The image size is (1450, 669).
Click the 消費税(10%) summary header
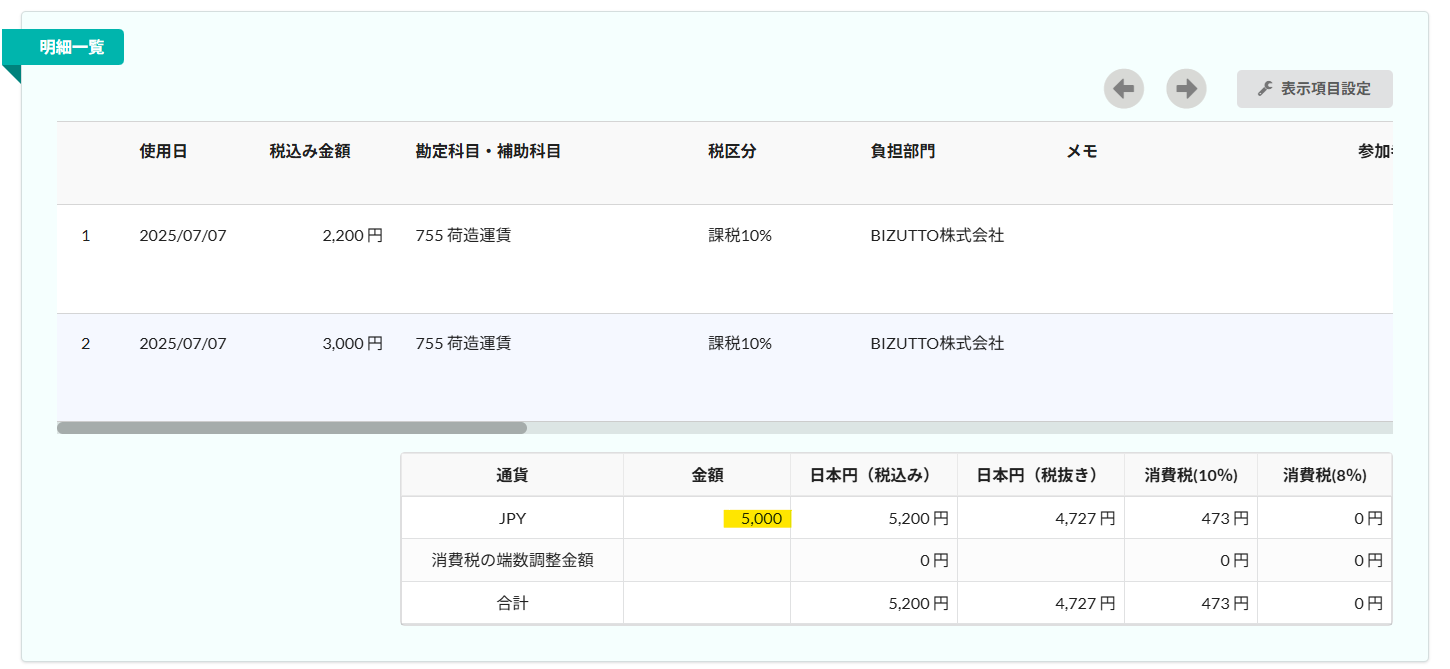1191,475
